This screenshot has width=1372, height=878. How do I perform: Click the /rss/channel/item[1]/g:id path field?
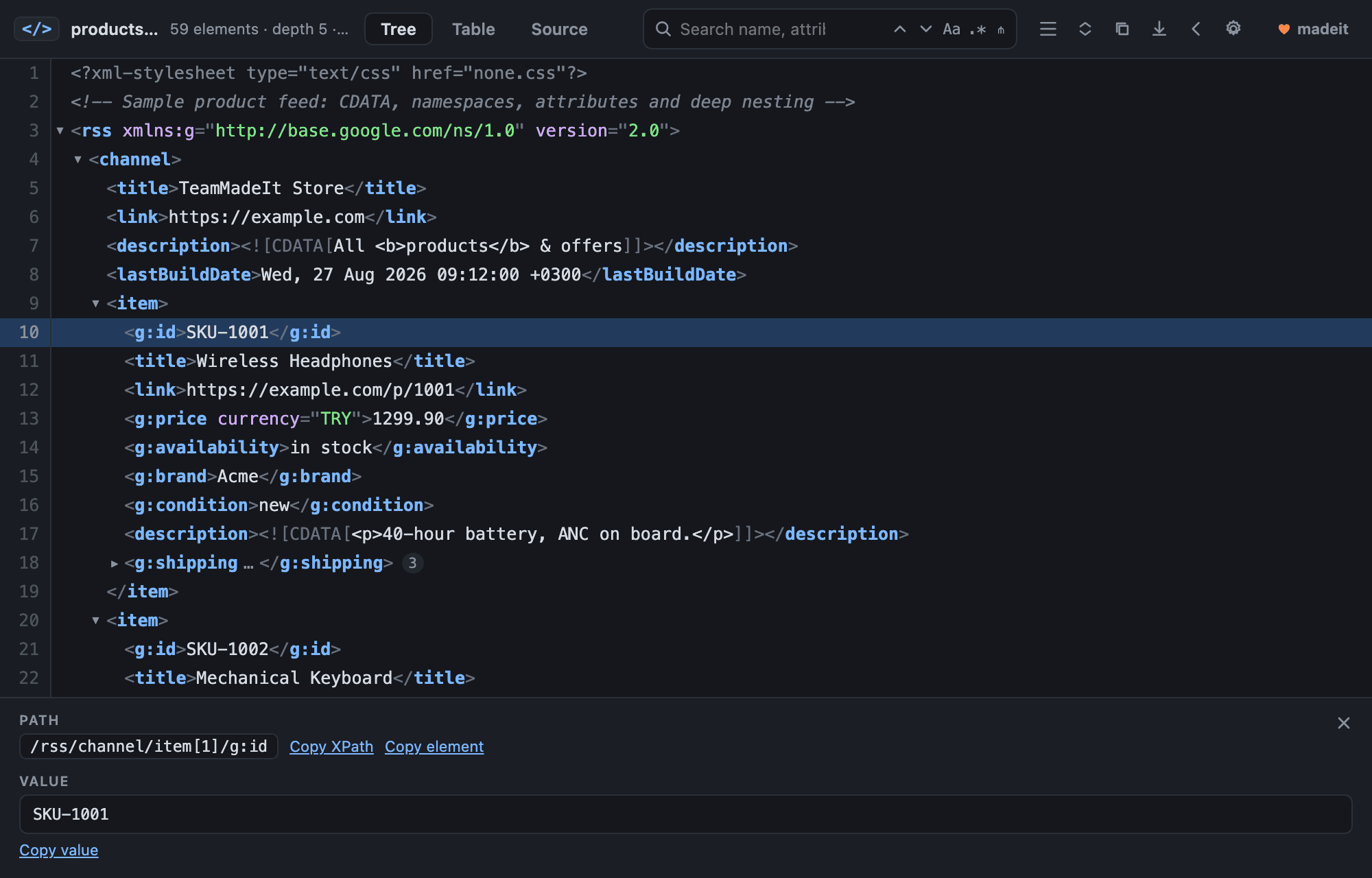[x=149, y=746]
